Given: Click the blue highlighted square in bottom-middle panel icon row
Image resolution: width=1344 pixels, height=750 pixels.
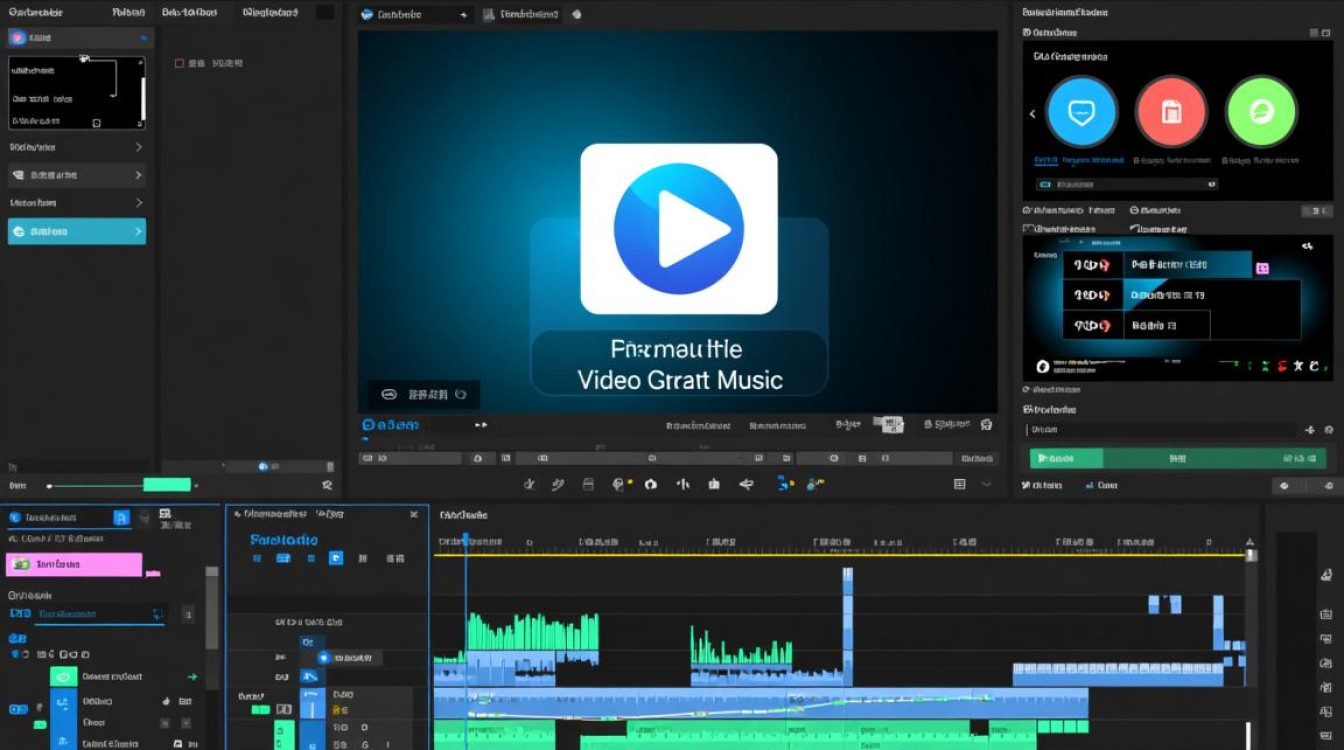Looking at the screenshot, I should (336, 558).
